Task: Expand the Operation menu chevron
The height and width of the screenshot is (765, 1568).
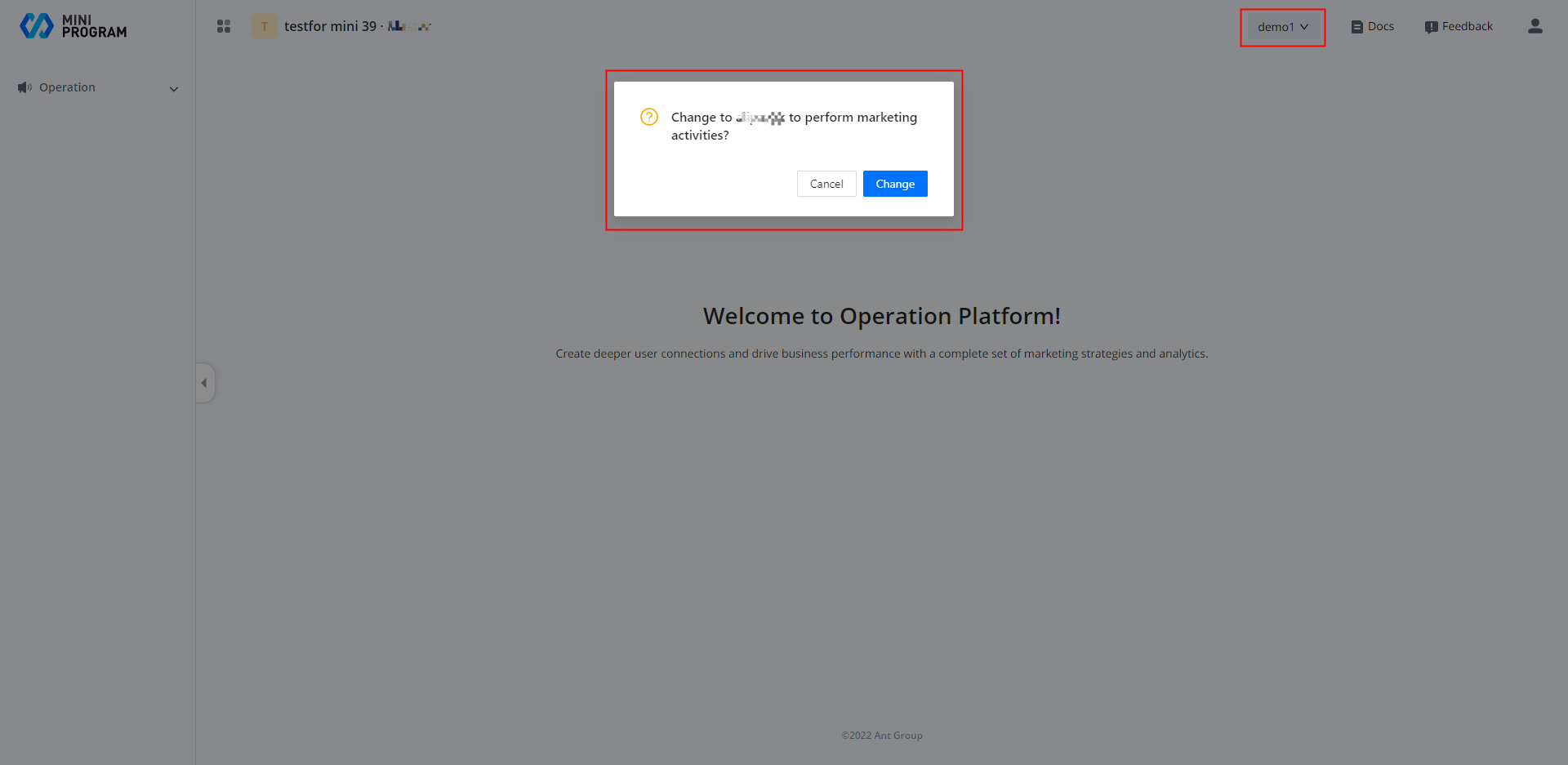Action: click(x=173, y=89)
